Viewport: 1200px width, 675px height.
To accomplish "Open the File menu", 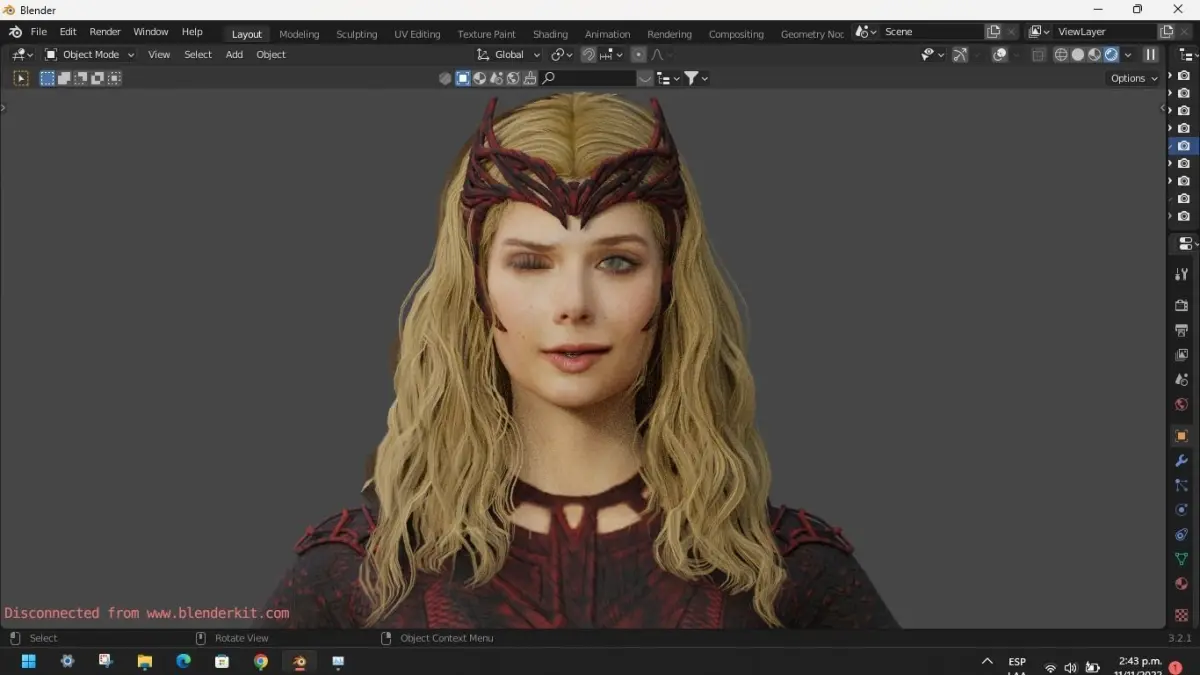I will point(39,32).
